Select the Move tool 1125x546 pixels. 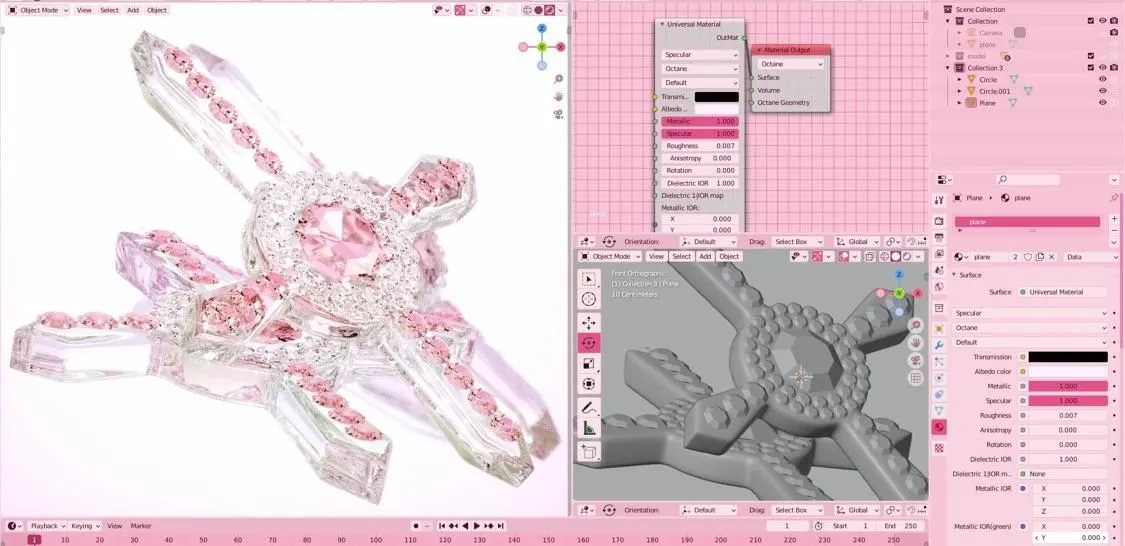point(588,322)
